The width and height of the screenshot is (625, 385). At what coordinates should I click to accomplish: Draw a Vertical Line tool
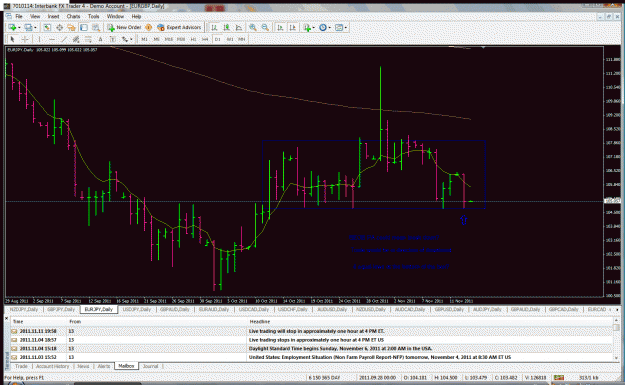39,39
